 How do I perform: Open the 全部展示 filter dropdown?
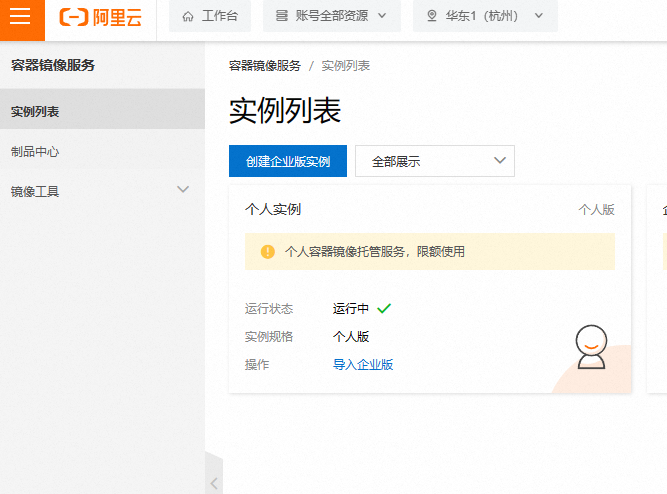(x=435, y=161)
